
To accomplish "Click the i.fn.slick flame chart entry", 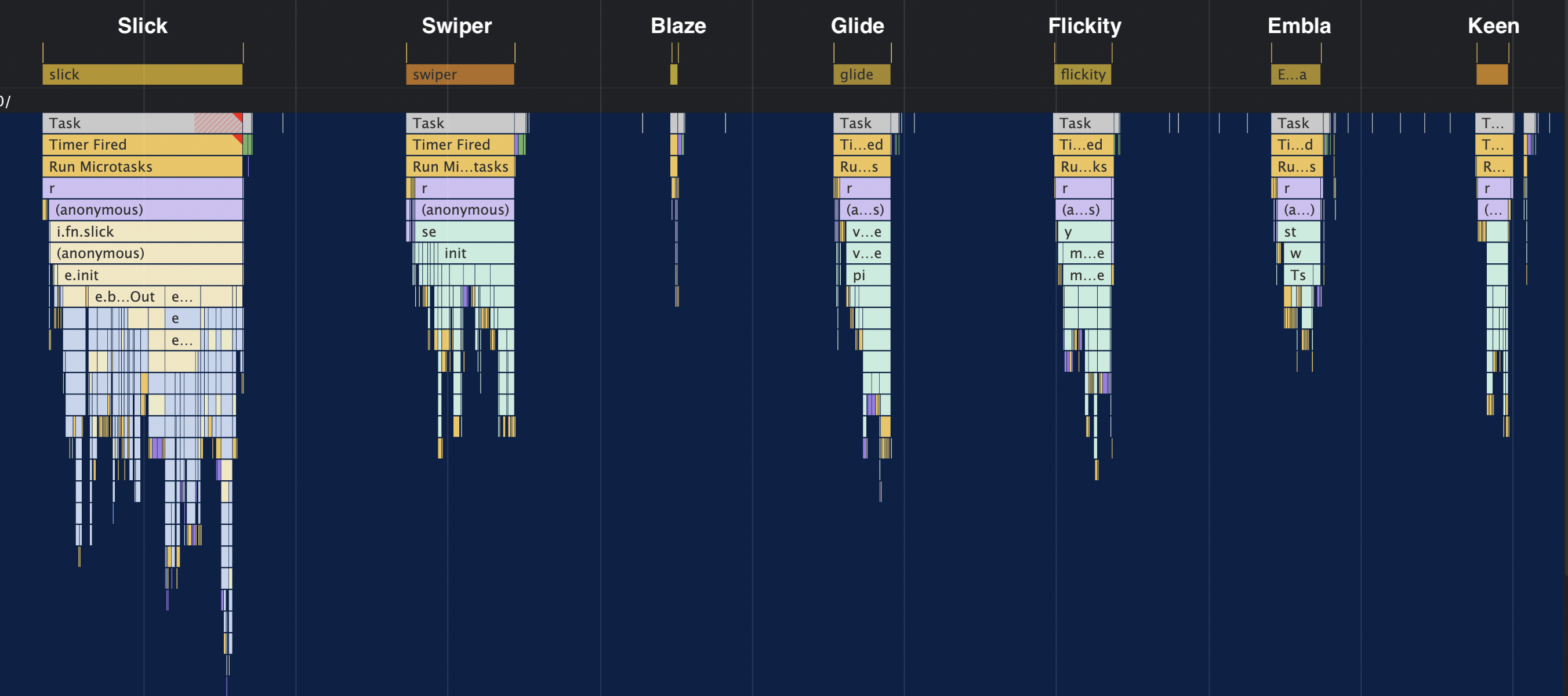I will (146, 231).
